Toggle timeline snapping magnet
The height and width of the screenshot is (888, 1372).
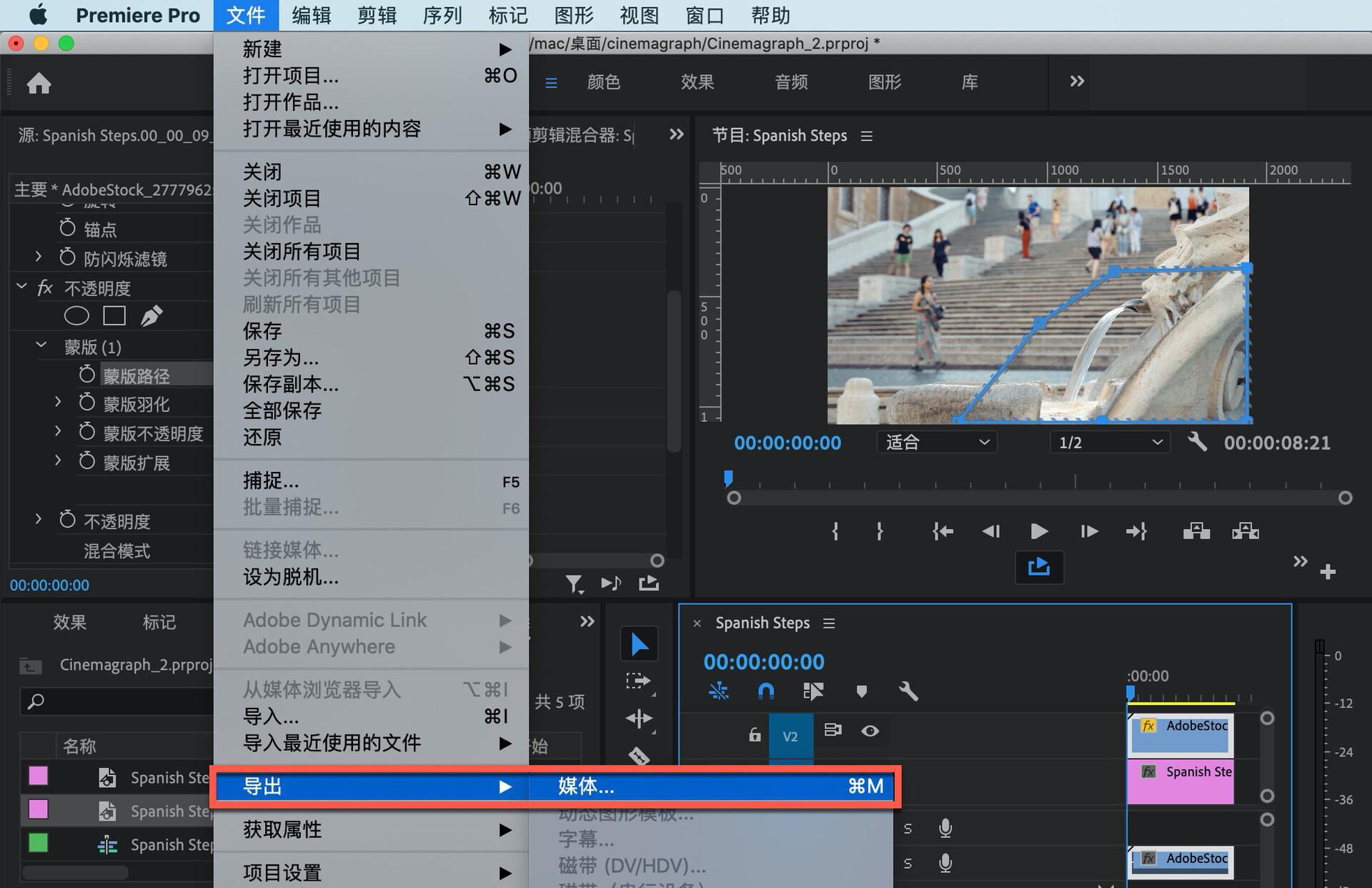[x=765, y=691]
